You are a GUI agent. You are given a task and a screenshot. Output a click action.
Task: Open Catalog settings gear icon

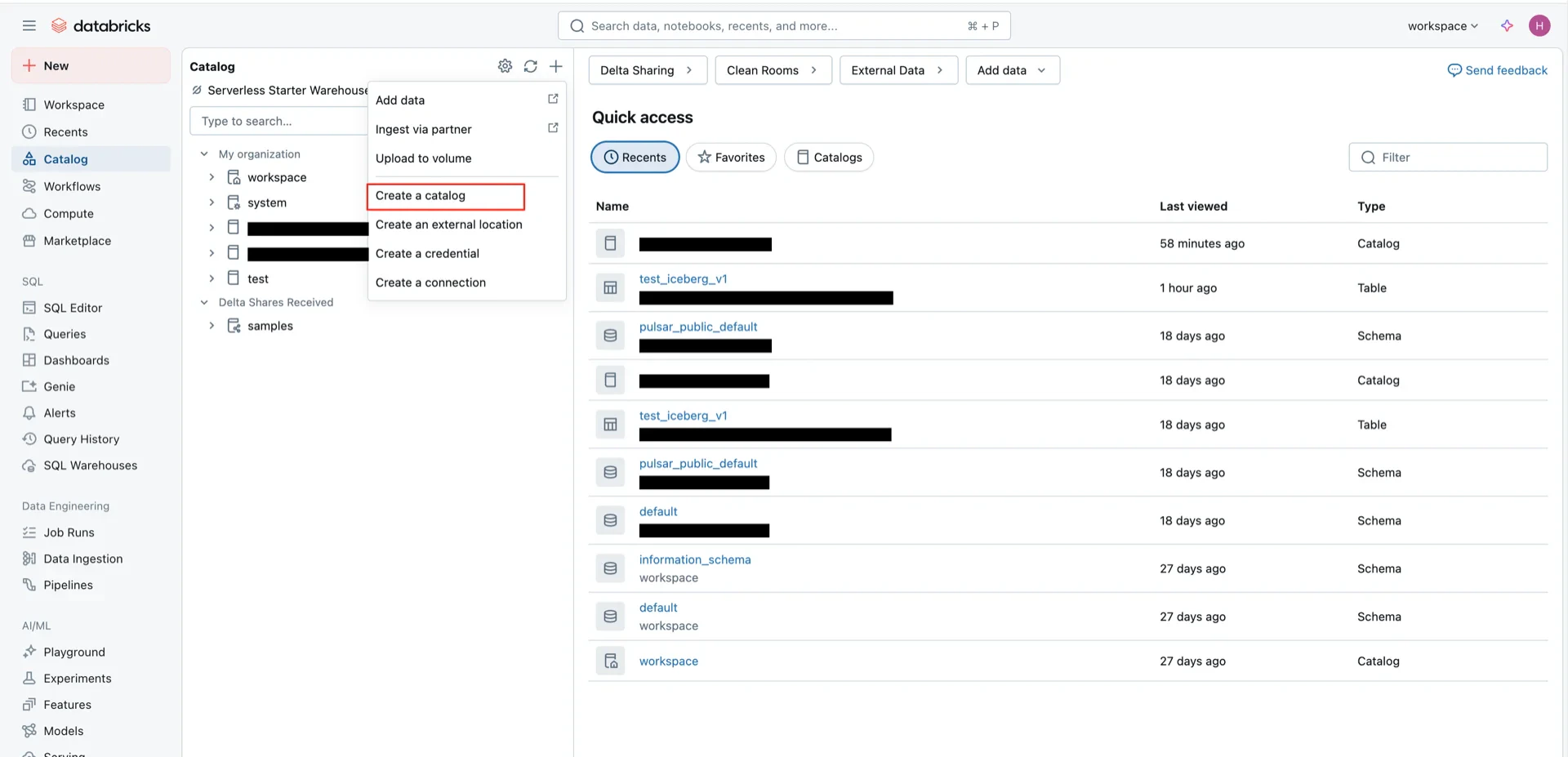[506, 66]
